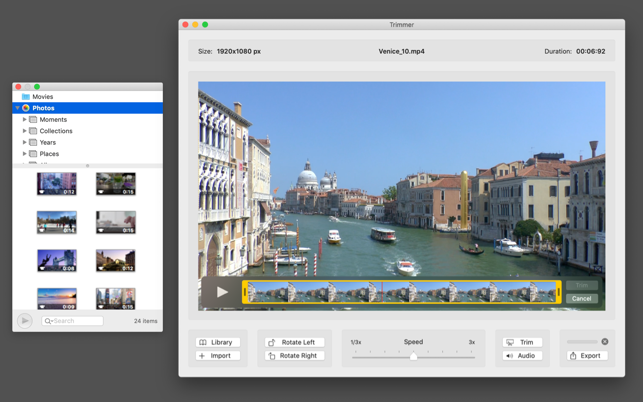The height and width of the screenshot is (402, 643).
Task: Expand the Moments folder
Action: pyautogui.click(x=25, y=120)
